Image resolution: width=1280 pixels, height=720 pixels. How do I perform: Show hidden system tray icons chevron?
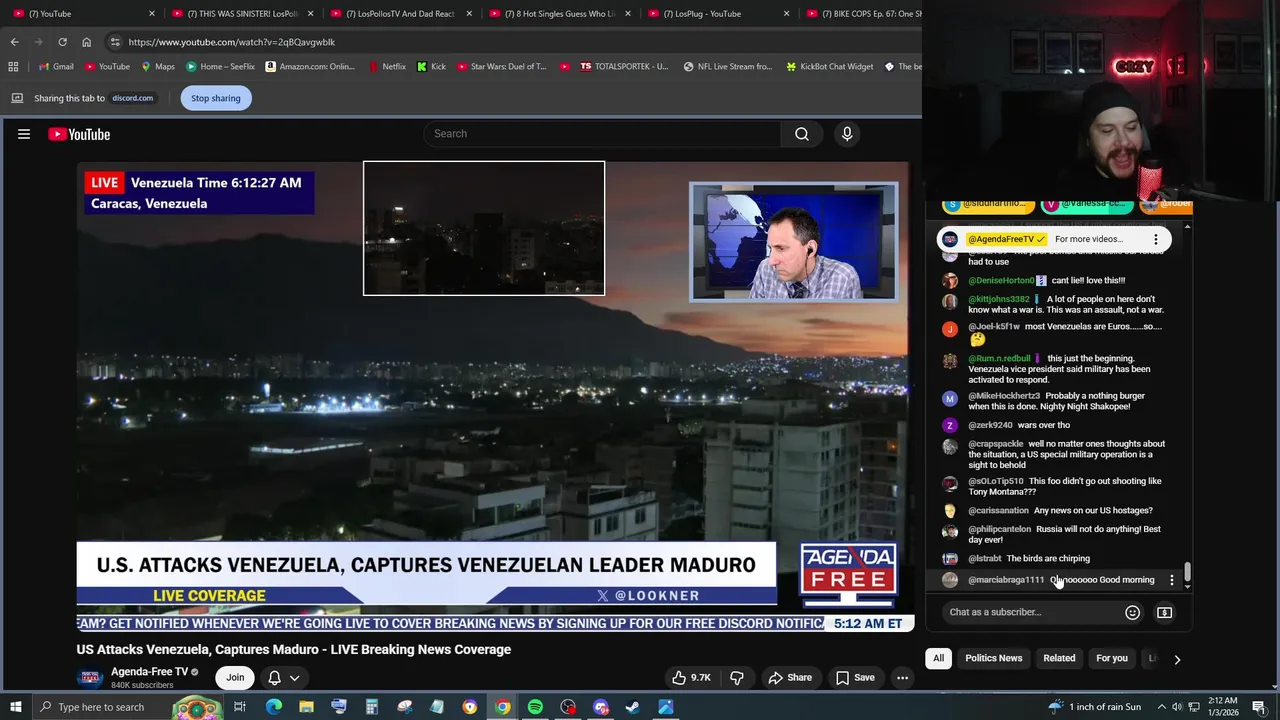1161,707
